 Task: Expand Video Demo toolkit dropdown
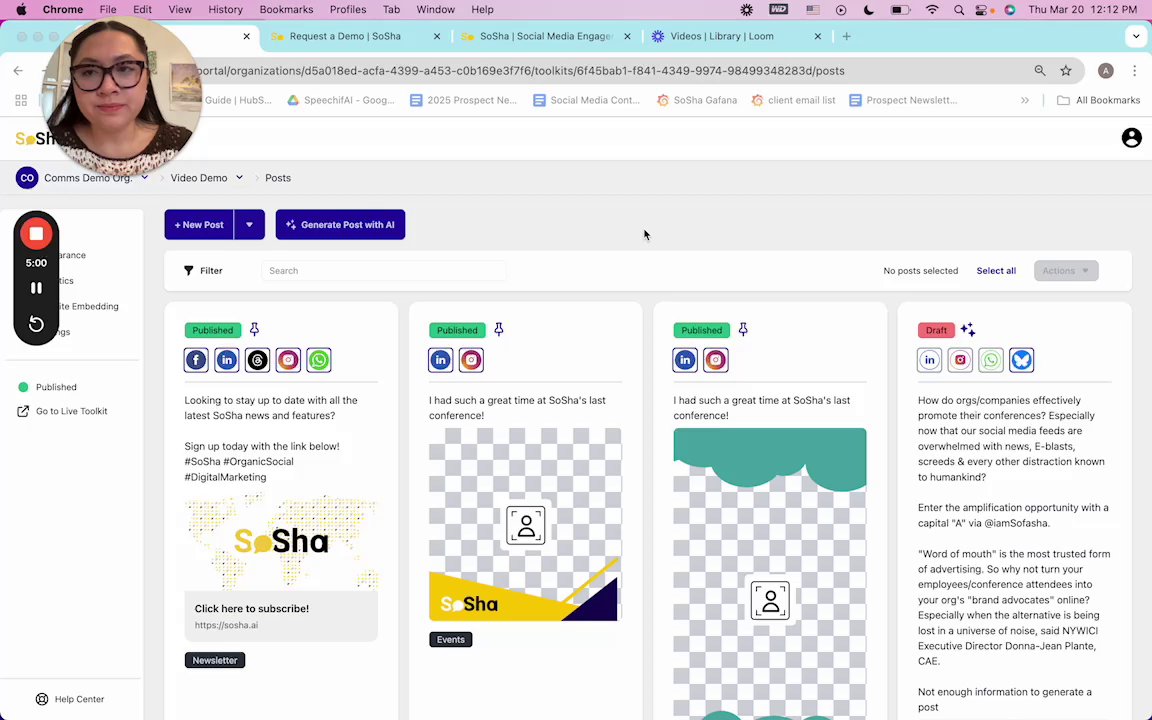[x=240, y=178]
